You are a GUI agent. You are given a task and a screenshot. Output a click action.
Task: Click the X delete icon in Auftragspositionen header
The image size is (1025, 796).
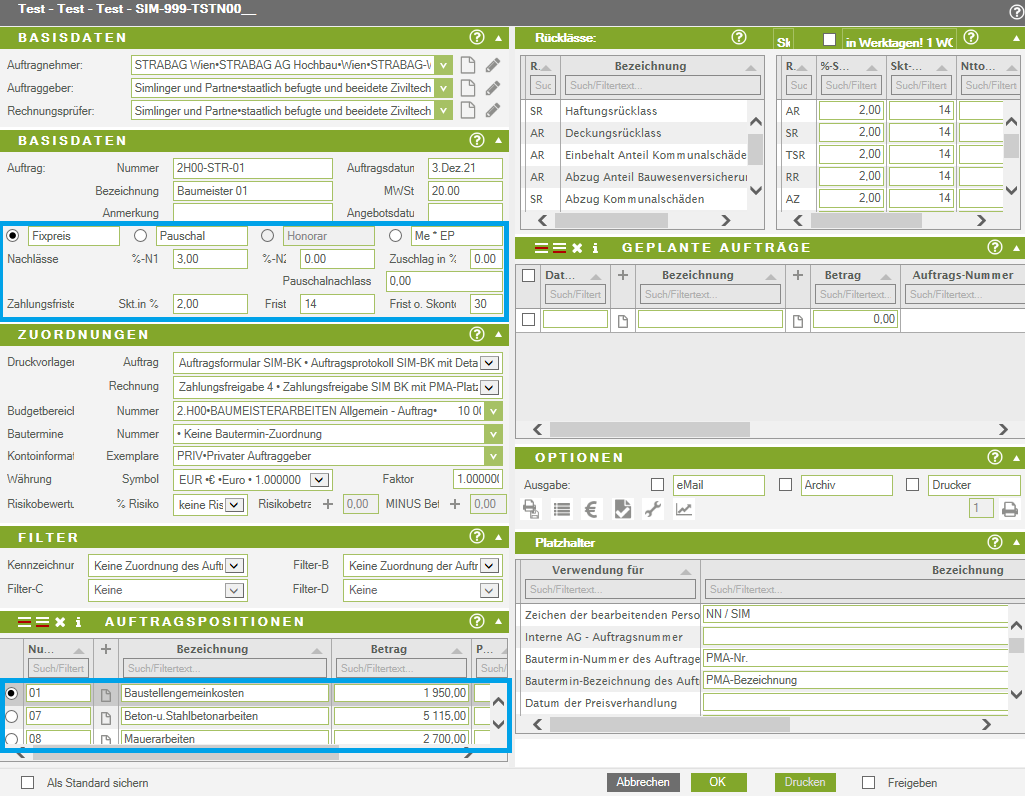coord(60,622)
